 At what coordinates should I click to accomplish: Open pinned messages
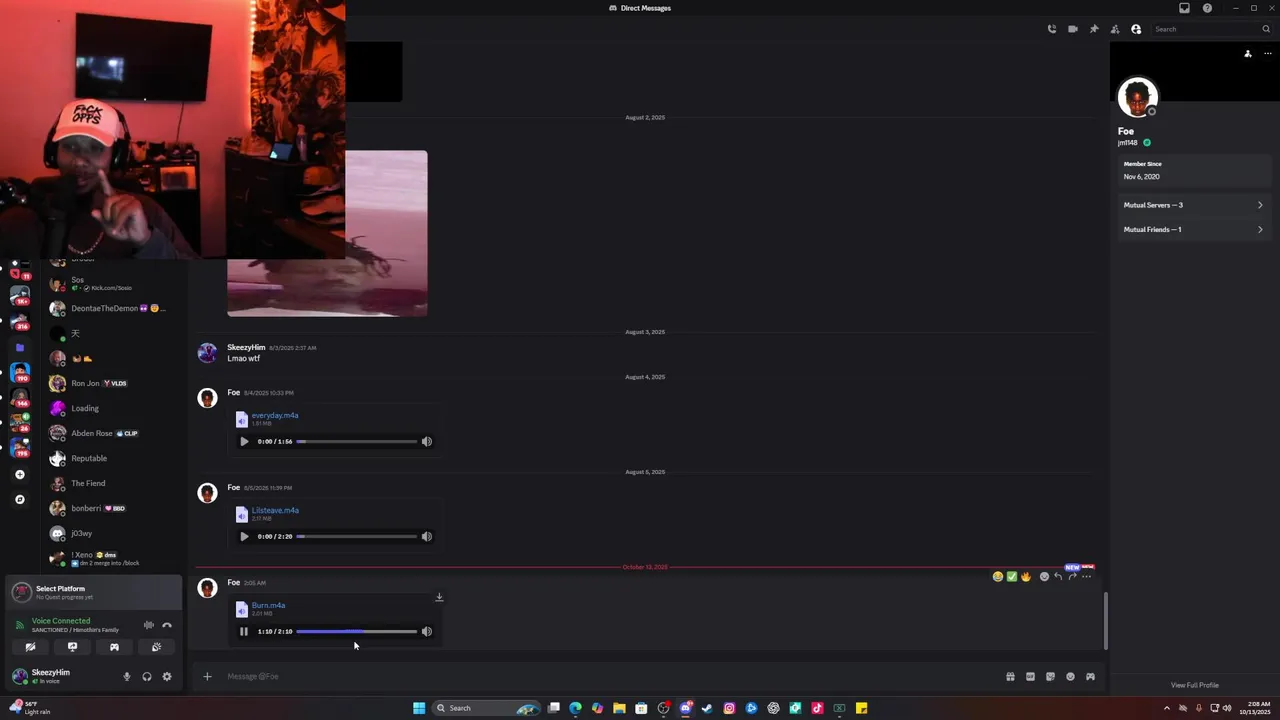tap(1093, 29)
